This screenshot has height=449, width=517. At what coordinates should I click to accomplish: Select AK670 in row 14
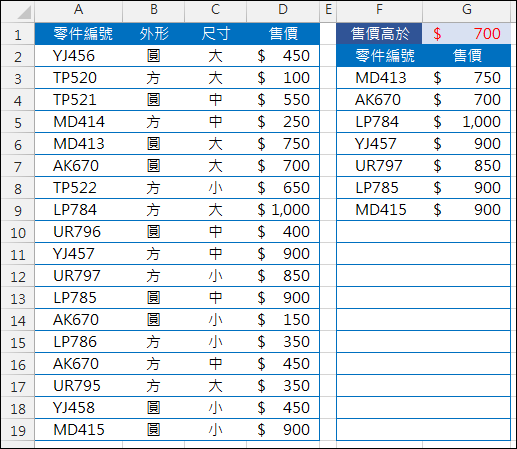79,320
